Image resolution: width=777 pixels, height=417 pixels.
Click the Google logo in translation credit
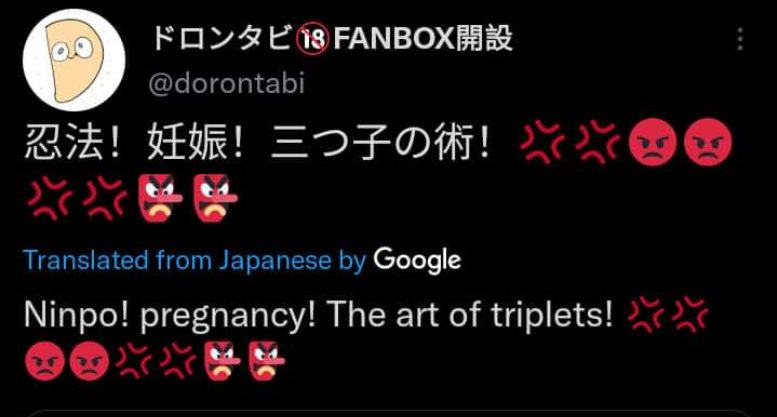pos(417,261)
